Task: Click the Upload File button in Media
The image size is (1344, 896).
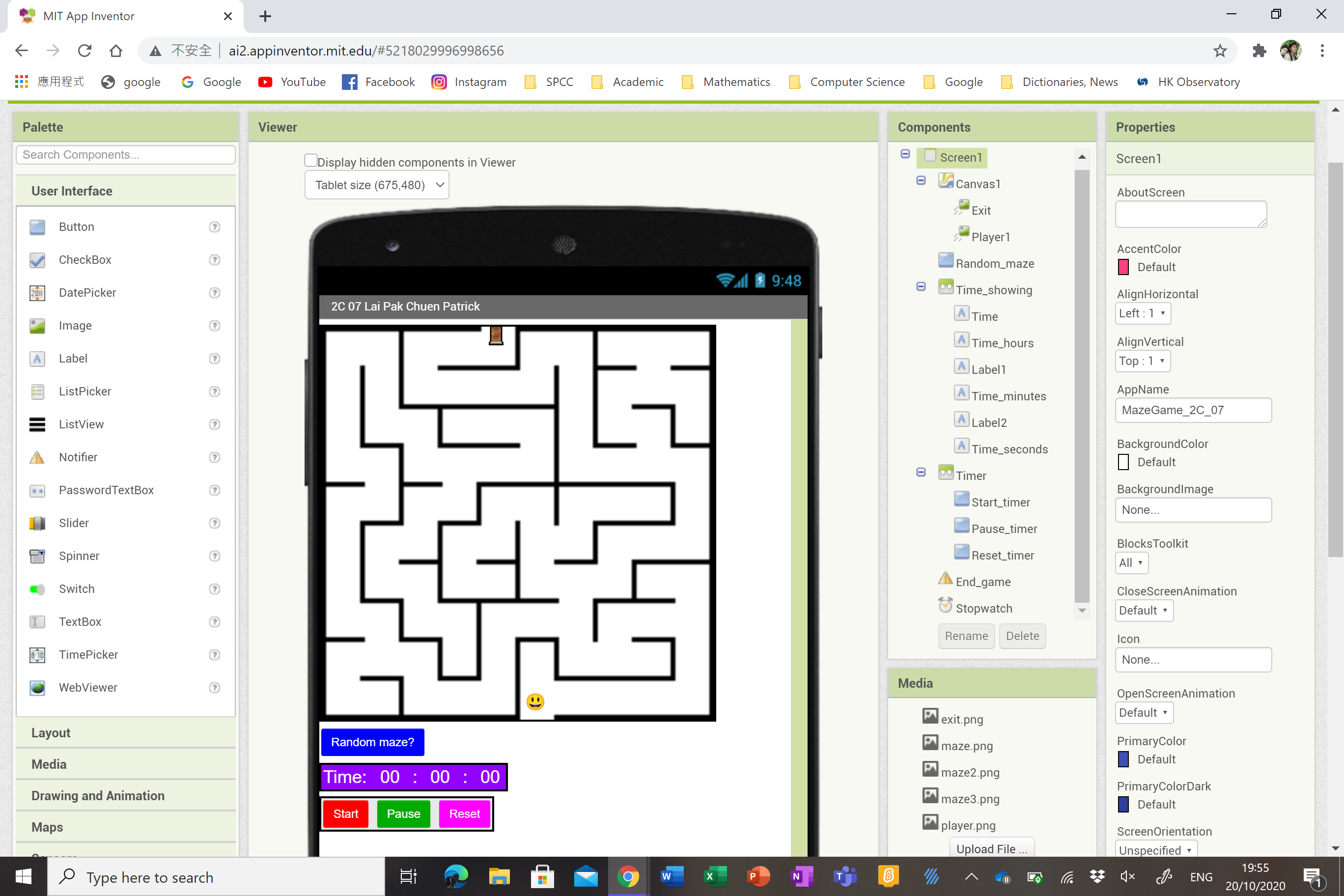Action: [991, 848]
